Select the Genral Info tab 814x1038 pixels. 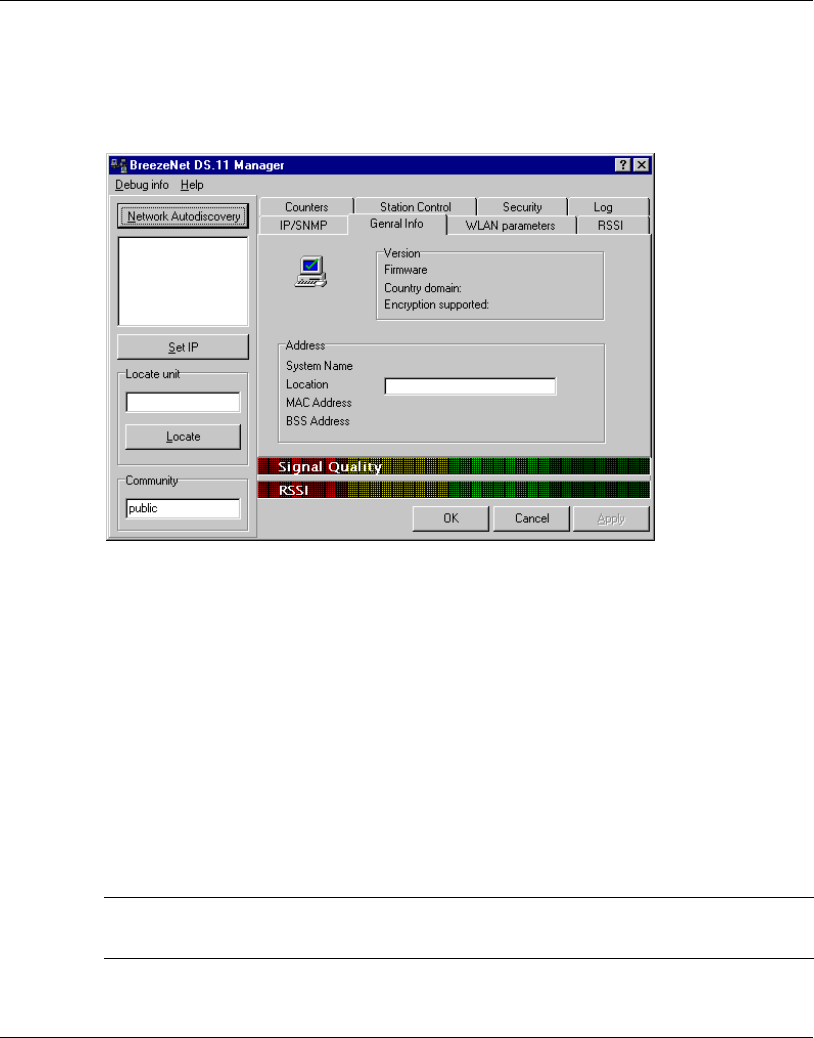click(397, 224)
